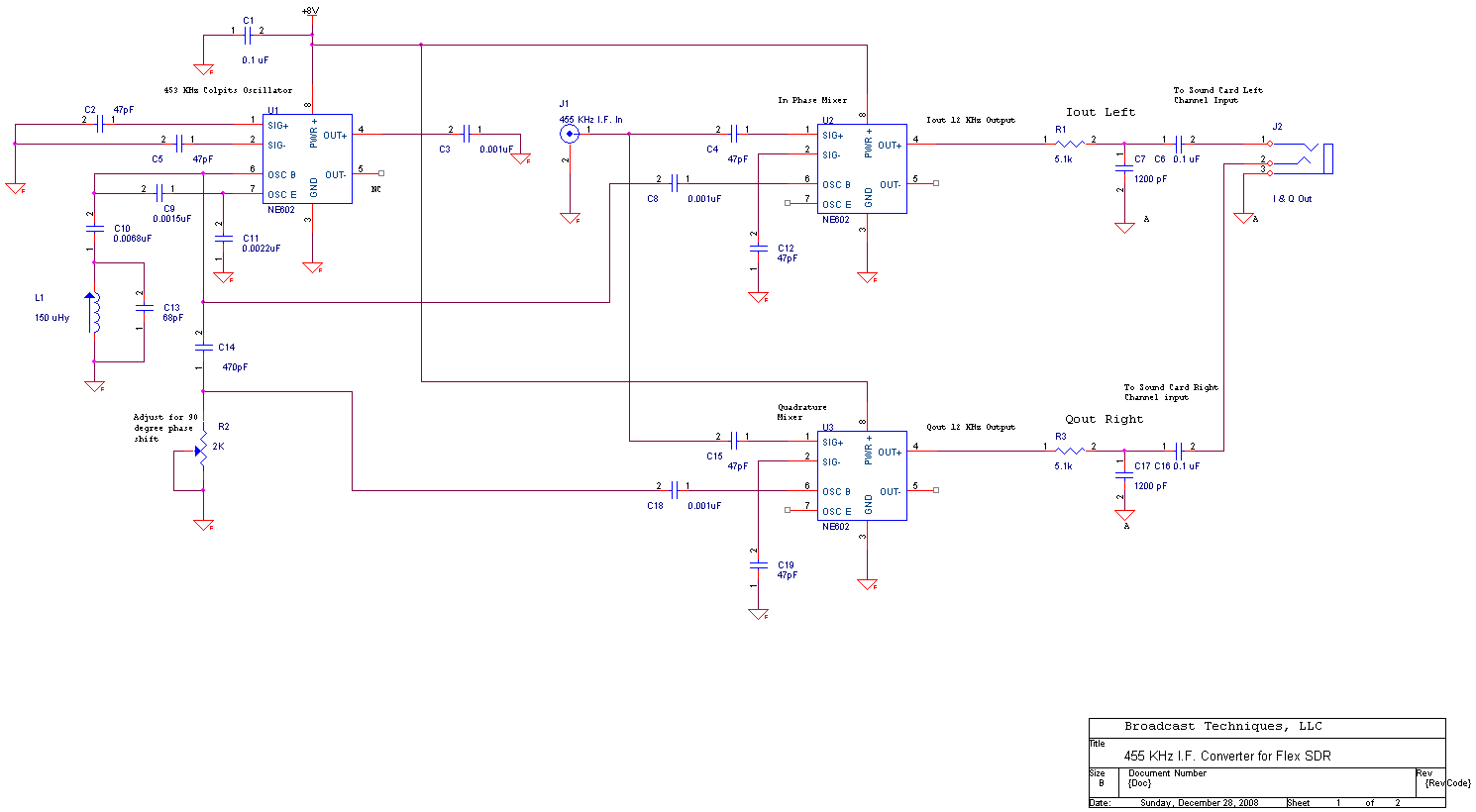1476x812 pixels.
Task: Click the R2 2K potentiometer symbol
Action: coord(202,448)
